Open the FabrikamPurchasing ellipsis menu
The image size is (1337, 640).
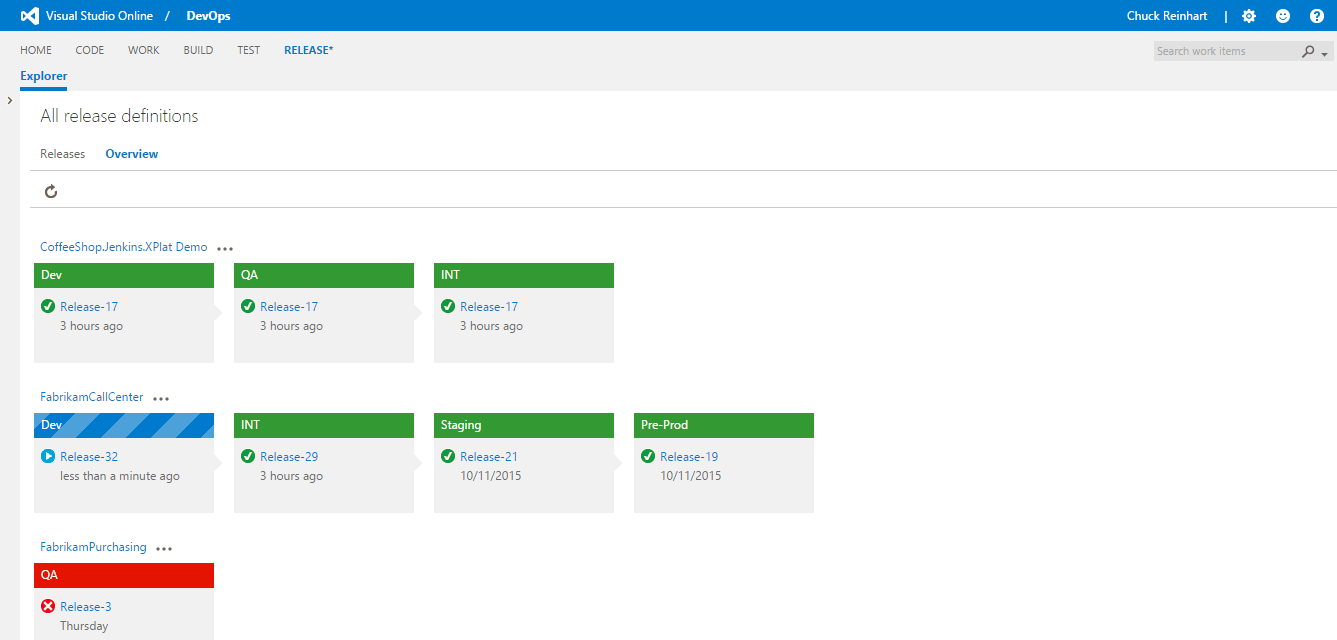tap(164, 548)
